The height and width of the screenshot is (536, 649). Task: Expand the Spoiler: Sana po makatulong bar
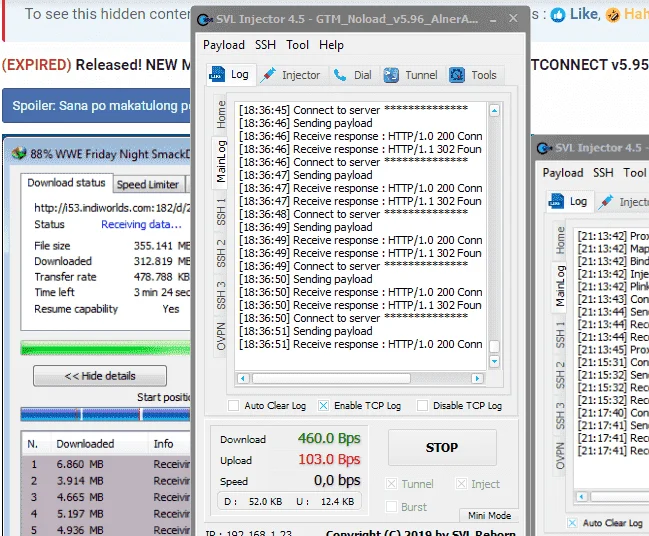point(96,106)
